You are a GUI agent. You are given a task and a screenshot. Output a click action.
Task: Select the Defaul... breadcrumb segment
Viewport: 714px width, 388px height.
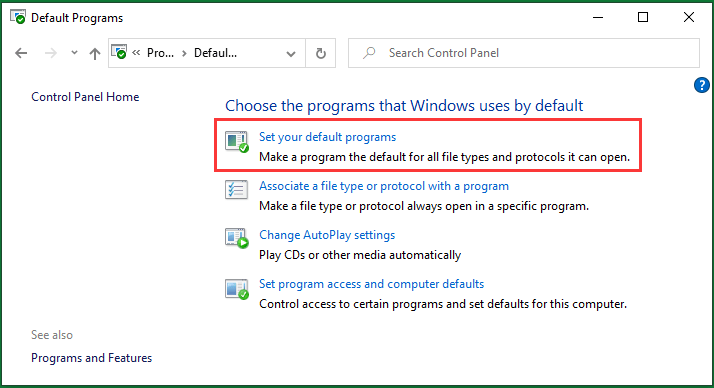click(x=215, y=53)
